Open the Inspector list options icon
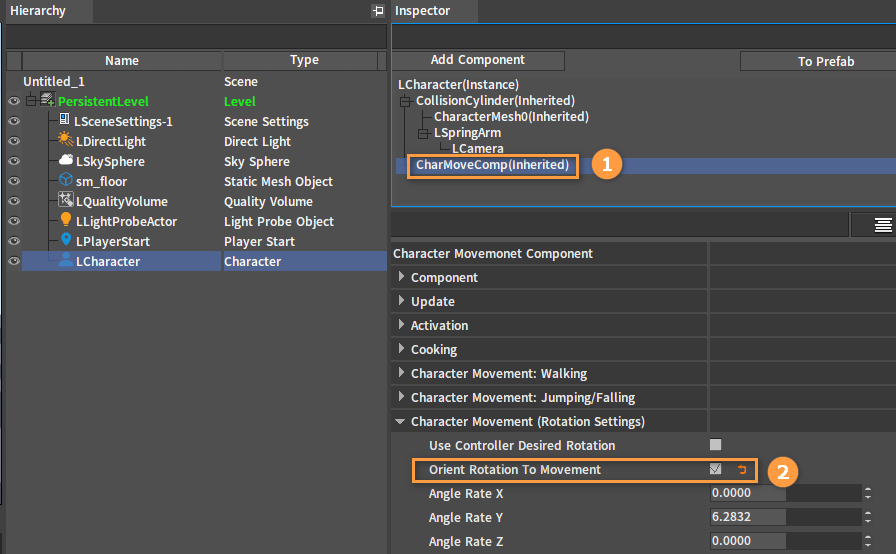Screen dimensions: 896x554 (883, 225)
